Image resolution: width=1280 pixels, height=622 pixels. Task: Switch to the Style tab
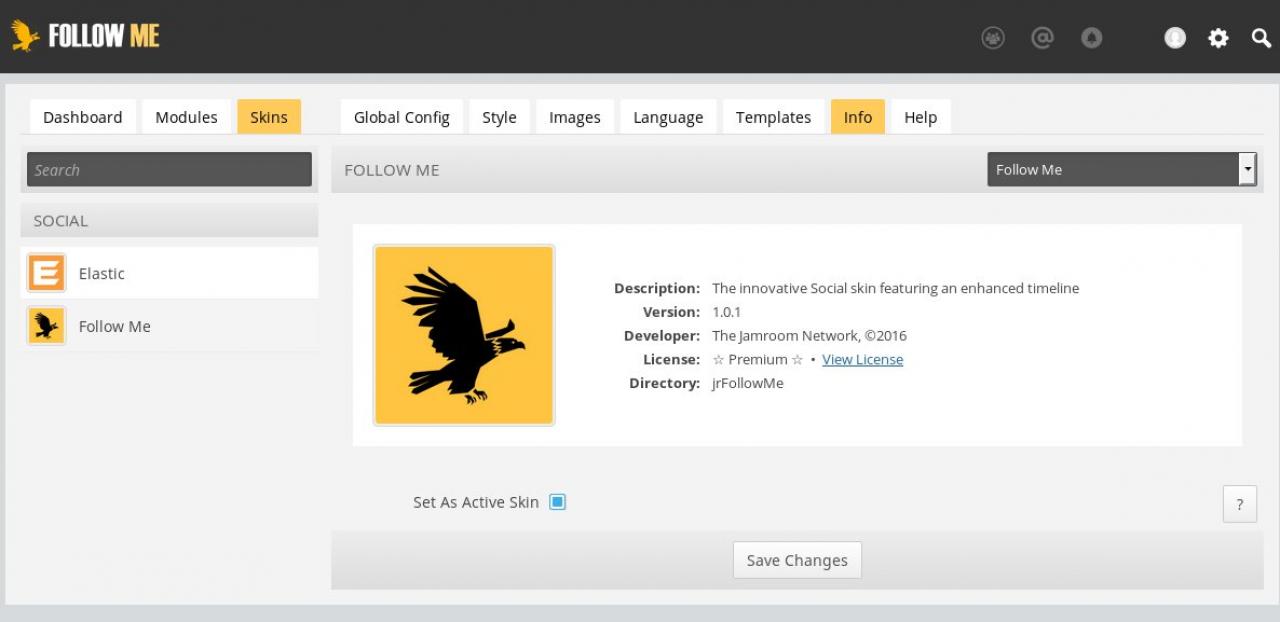499,117
